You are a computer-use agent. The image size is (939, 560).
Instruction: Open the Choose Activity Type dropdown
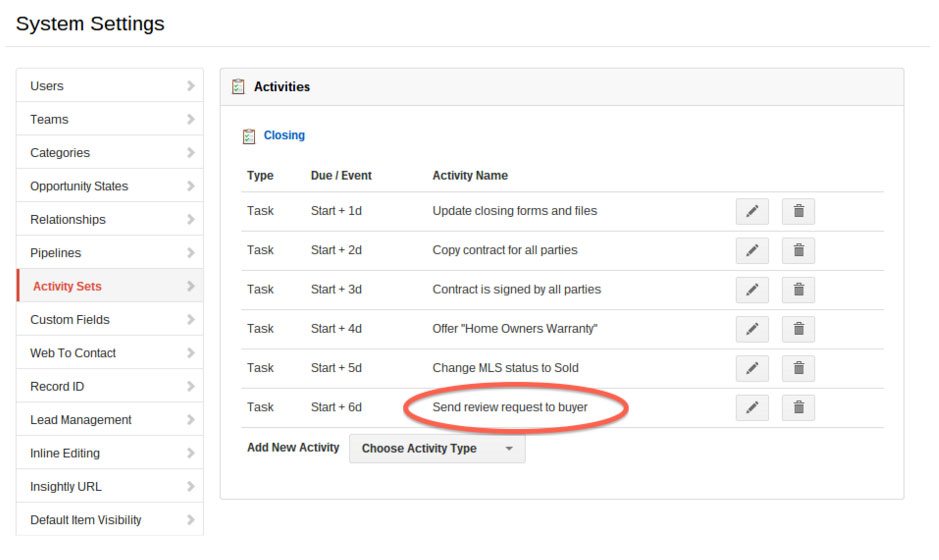click(x=437, y=449)
